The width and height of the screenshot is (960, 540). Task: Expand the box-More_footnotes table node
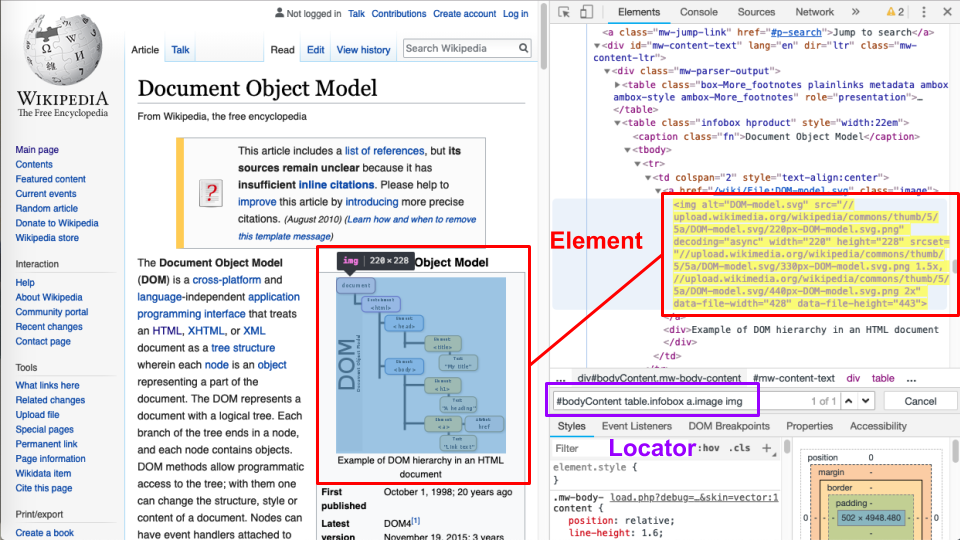tap(617, 85)
